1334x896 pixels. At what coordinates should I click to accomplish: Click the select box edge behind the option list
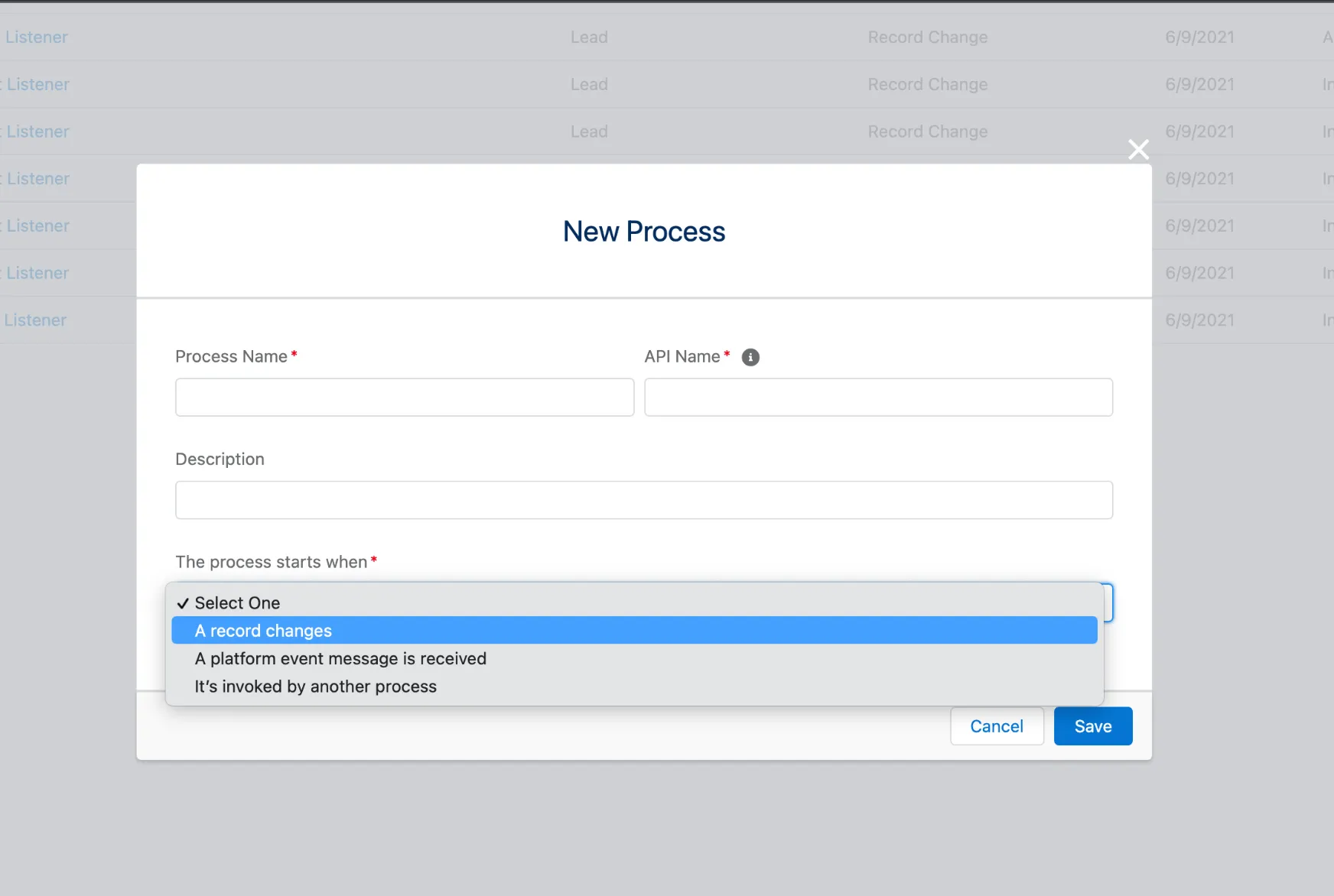pyautogui.click(x=1108, y=603)
